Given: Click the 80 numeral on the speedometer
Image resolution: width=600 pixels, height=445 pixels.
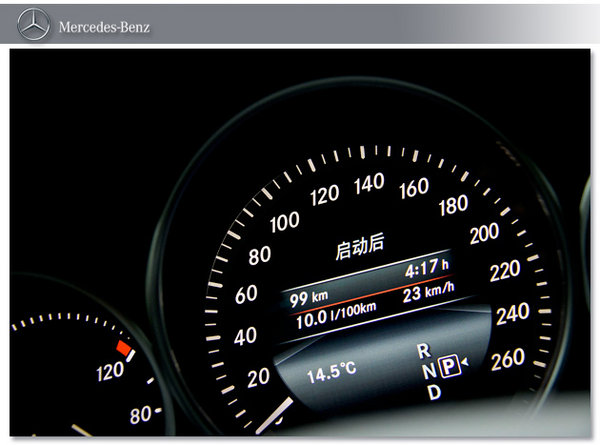Looking at the screenshot, I should pos(259,256).
